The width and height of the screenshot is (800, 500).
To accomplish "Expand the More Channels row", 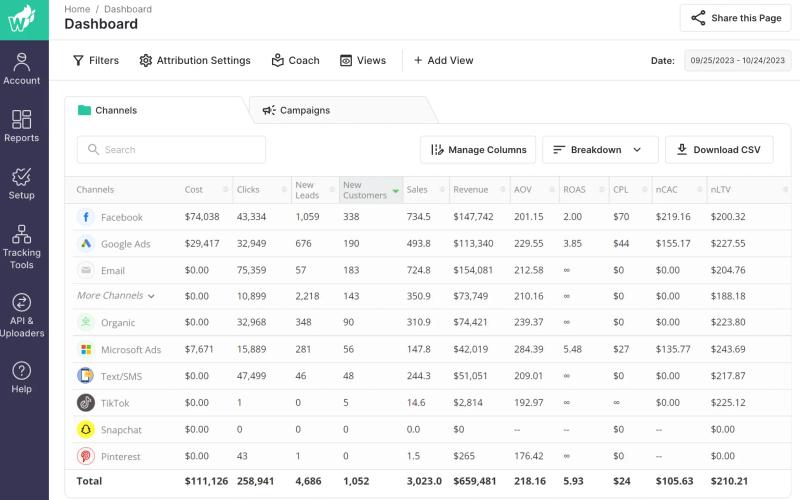I will tap(116, 295).
